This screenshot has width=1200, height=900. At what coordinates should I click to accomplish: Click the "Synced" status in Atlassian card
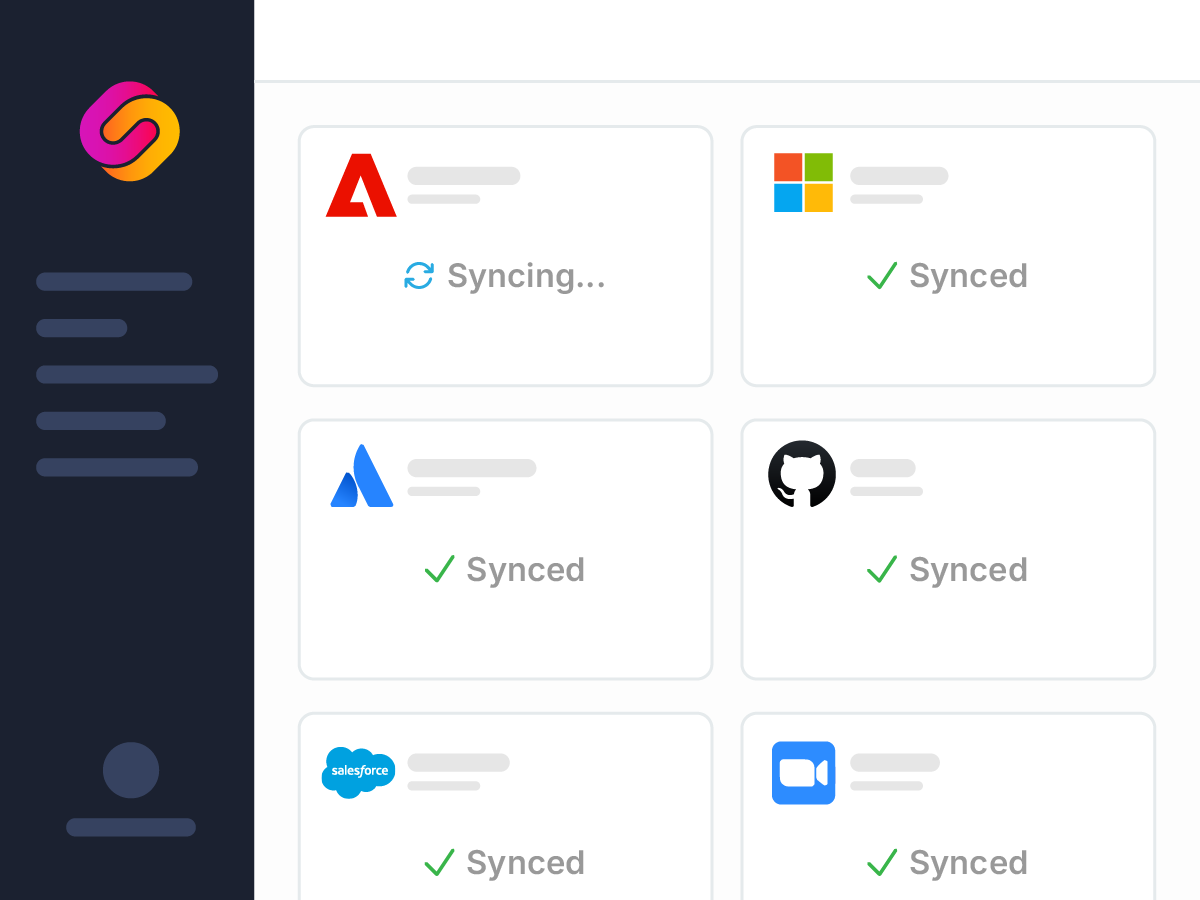pos(526,570)
